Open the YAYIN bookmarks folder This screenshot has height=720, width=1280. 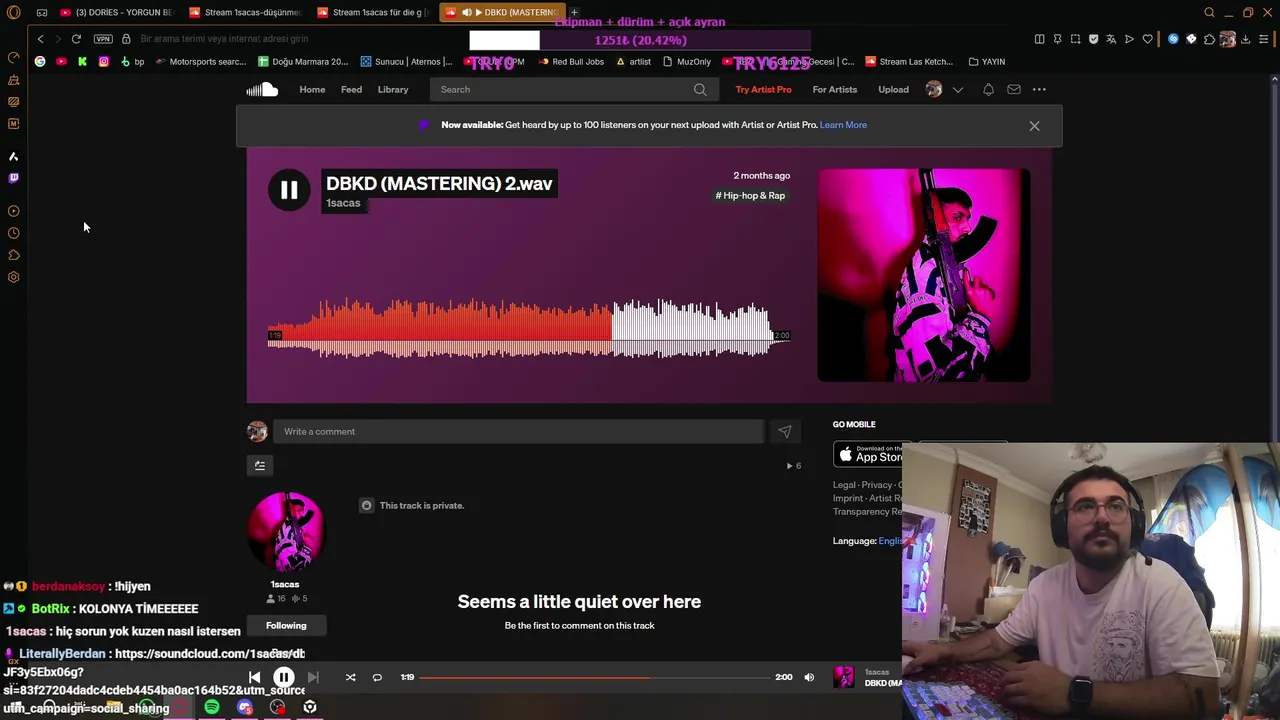pos(986,61)
